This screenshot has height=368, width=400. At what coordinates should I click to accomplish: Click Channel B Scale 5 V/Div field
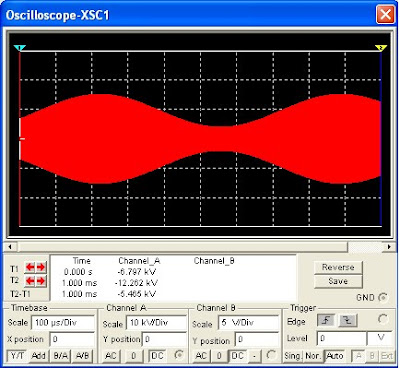click(x=248, y=323)
